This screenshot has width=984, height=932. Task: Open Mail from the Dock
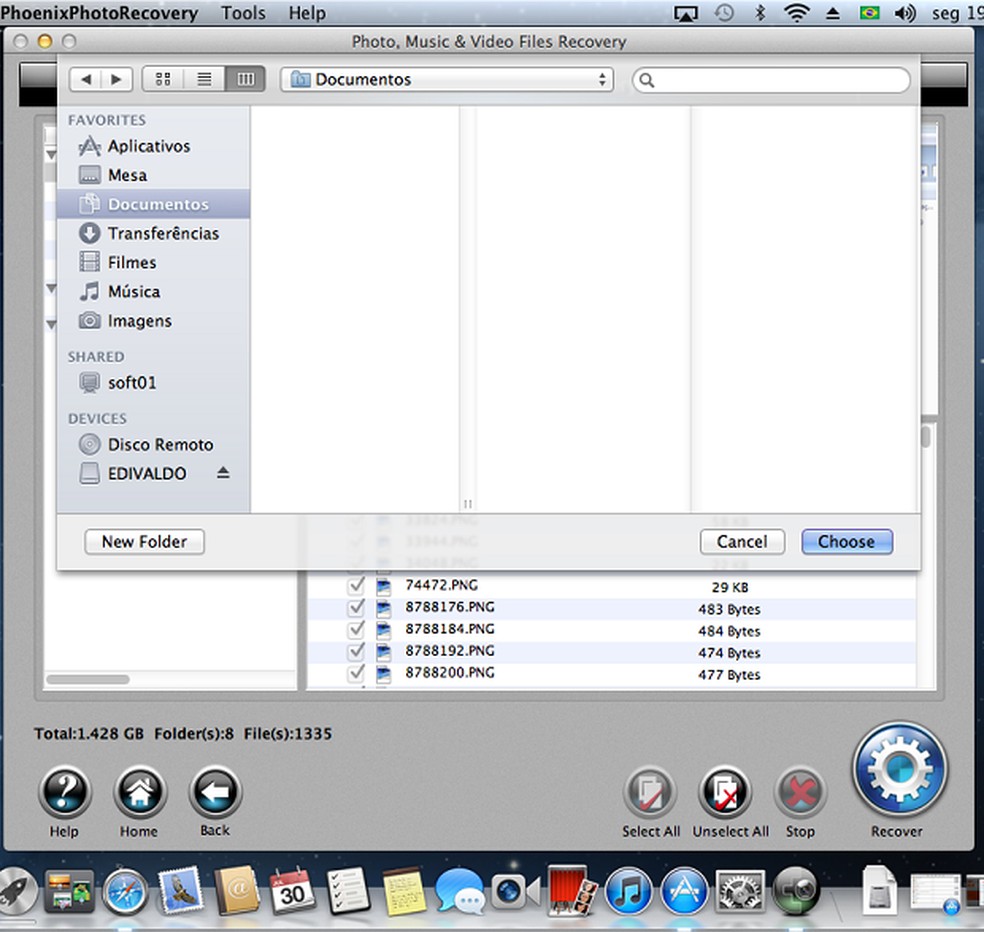click(x=181, y=891)
